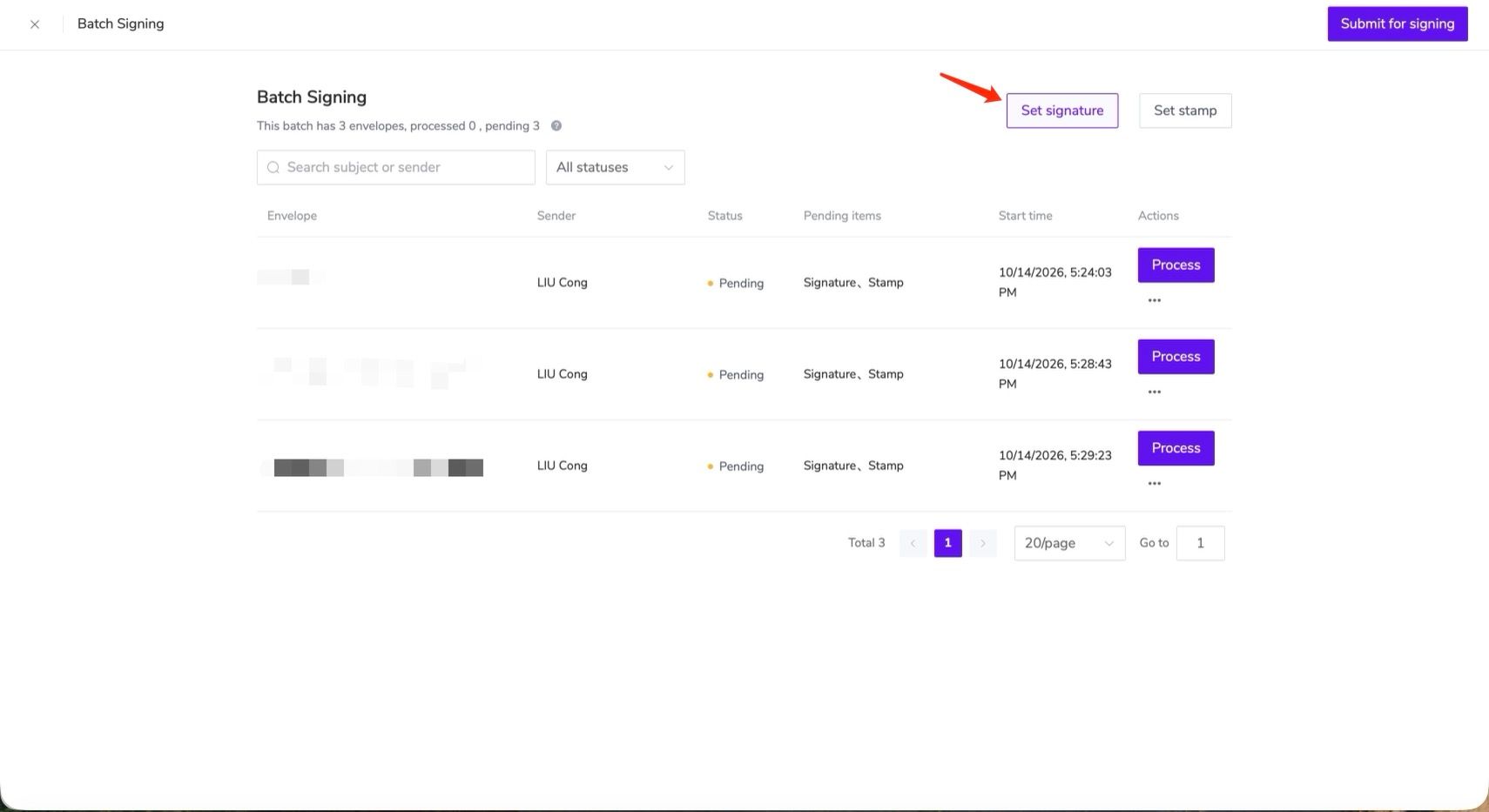Click Signature、Stamp in the 5:29:23 PM row
1489x812 pixels.
(x=853, y=466)
